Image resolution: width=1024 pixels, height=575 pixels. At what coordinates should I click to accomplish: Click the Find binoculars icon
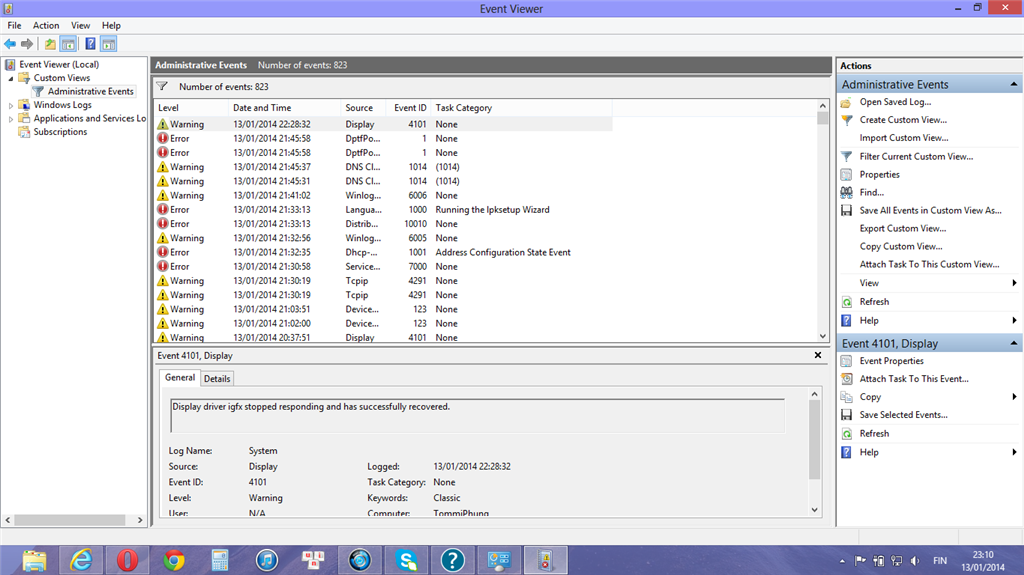click(x=846, y=192)
